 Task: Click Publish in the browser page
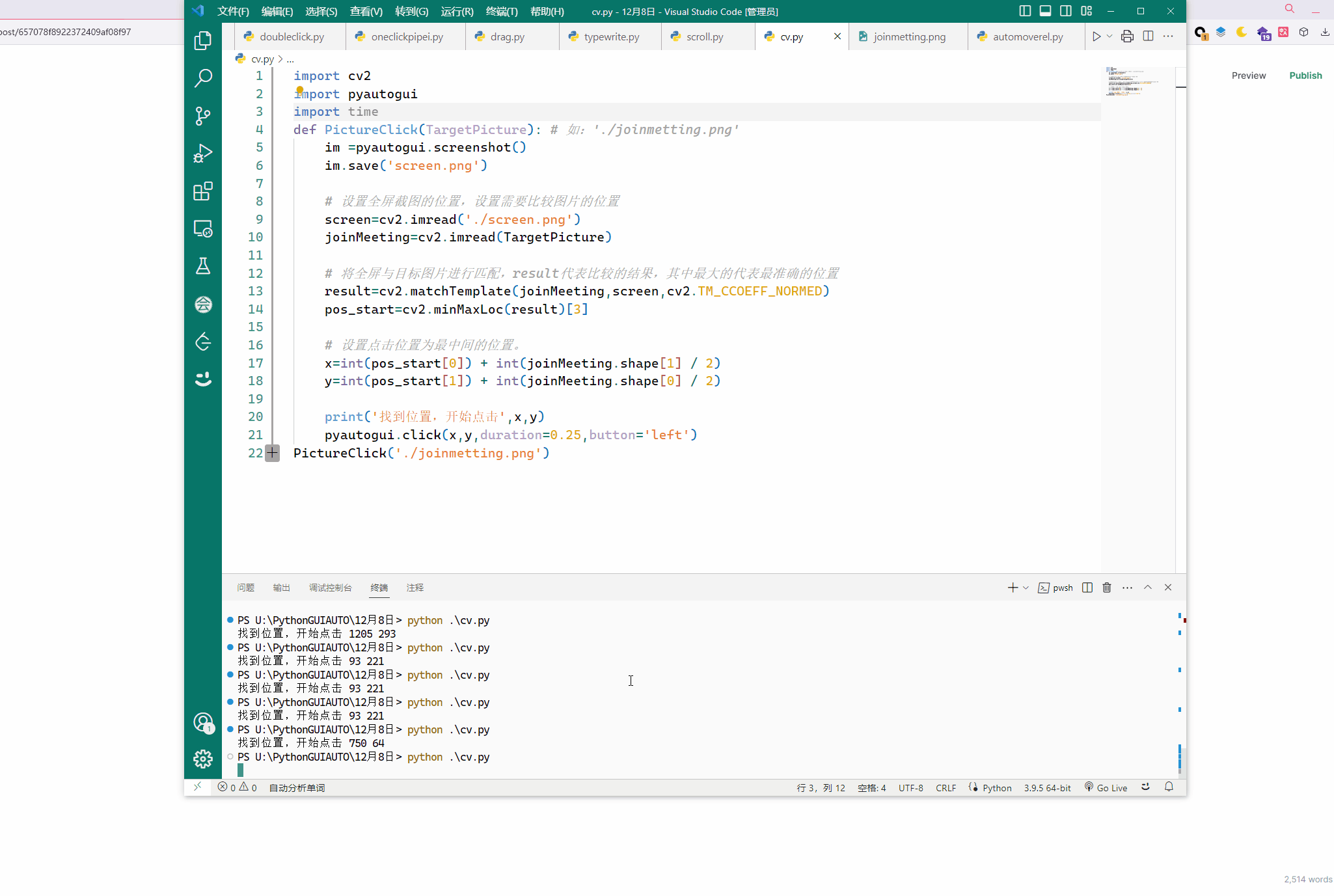(x=1305, y=75)
